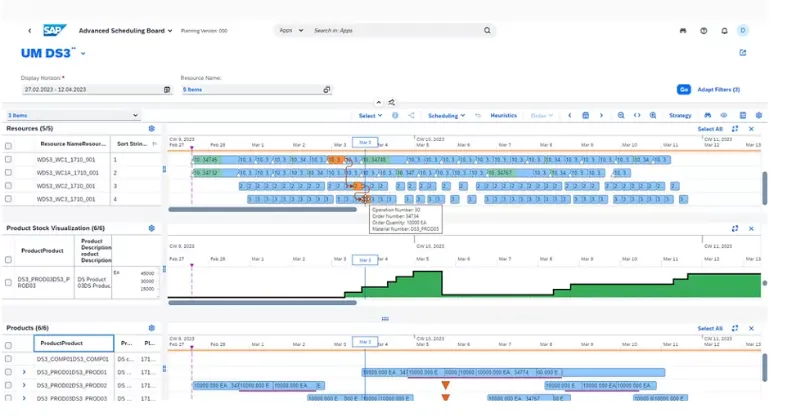The height and width of the screenshot is (418, 812).
Task: Click the network relationships toolbar icon
Action: tap(411, 116)
